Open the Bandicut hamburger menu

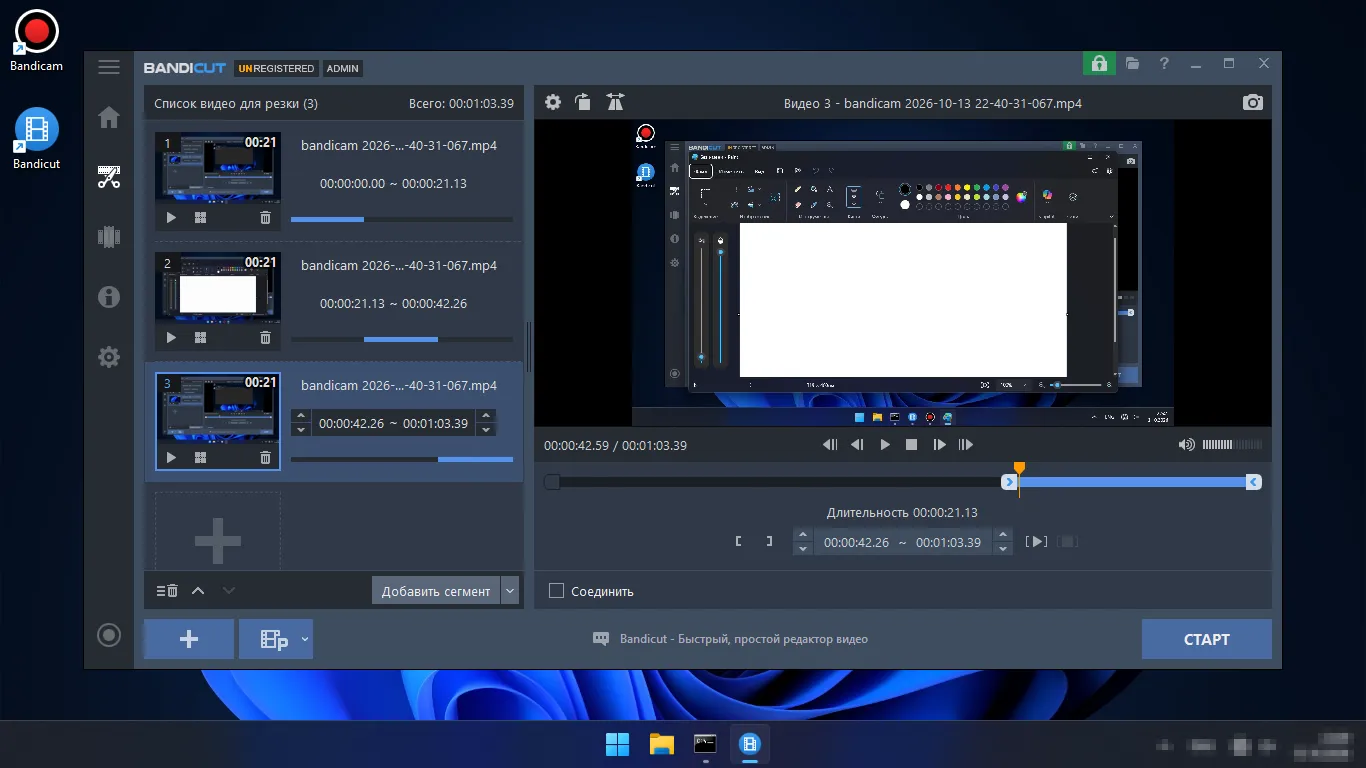[x=109, y=67]
